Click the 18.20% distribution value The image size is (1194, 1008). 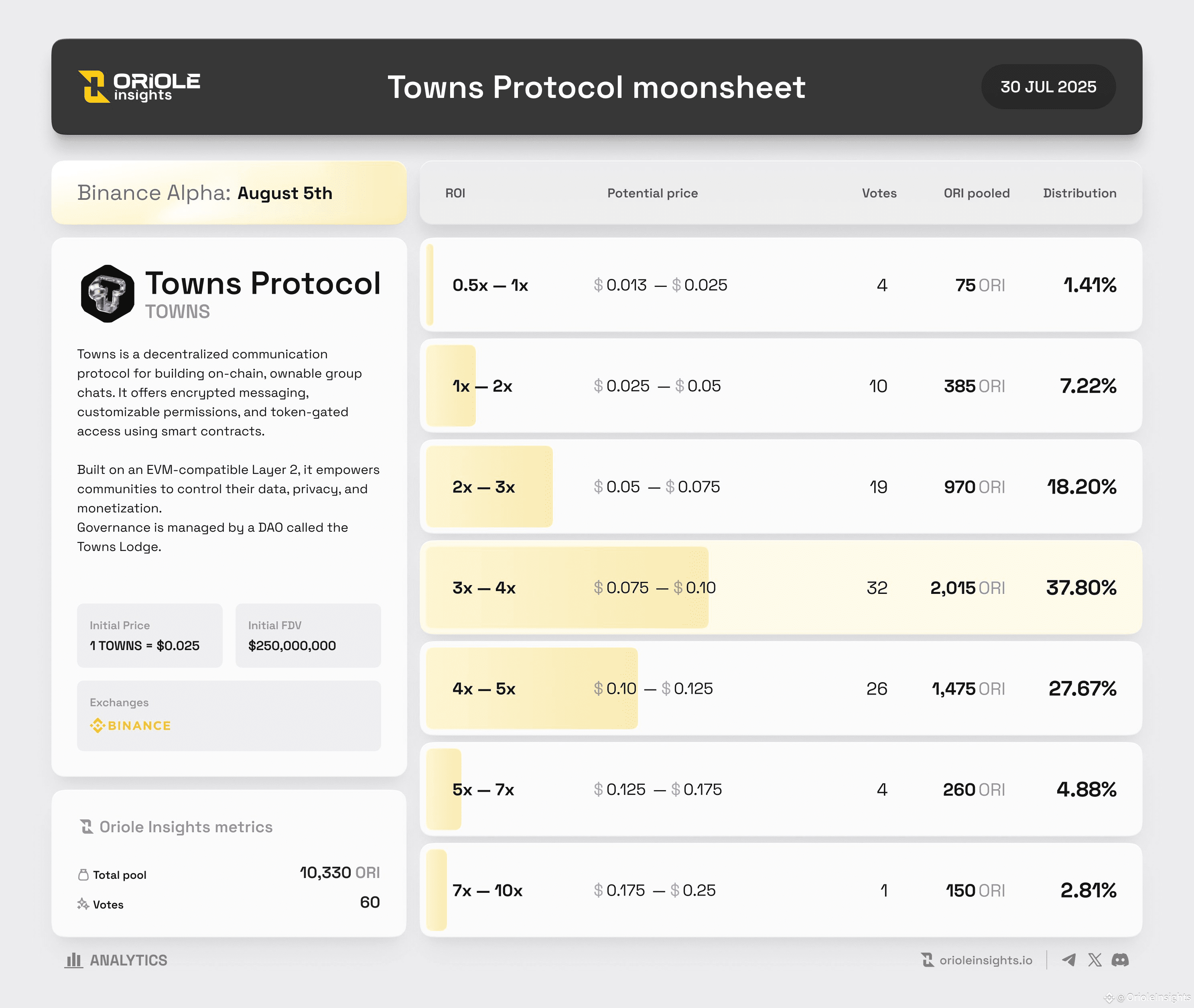point(1082,487)
